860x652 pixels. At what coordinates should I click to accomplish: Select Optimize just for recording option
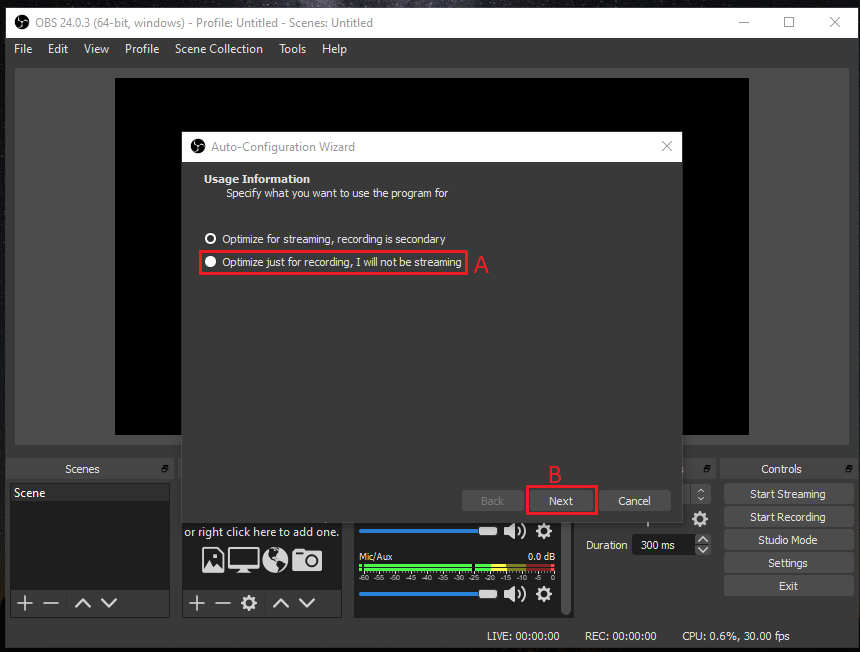click(210, 262)
